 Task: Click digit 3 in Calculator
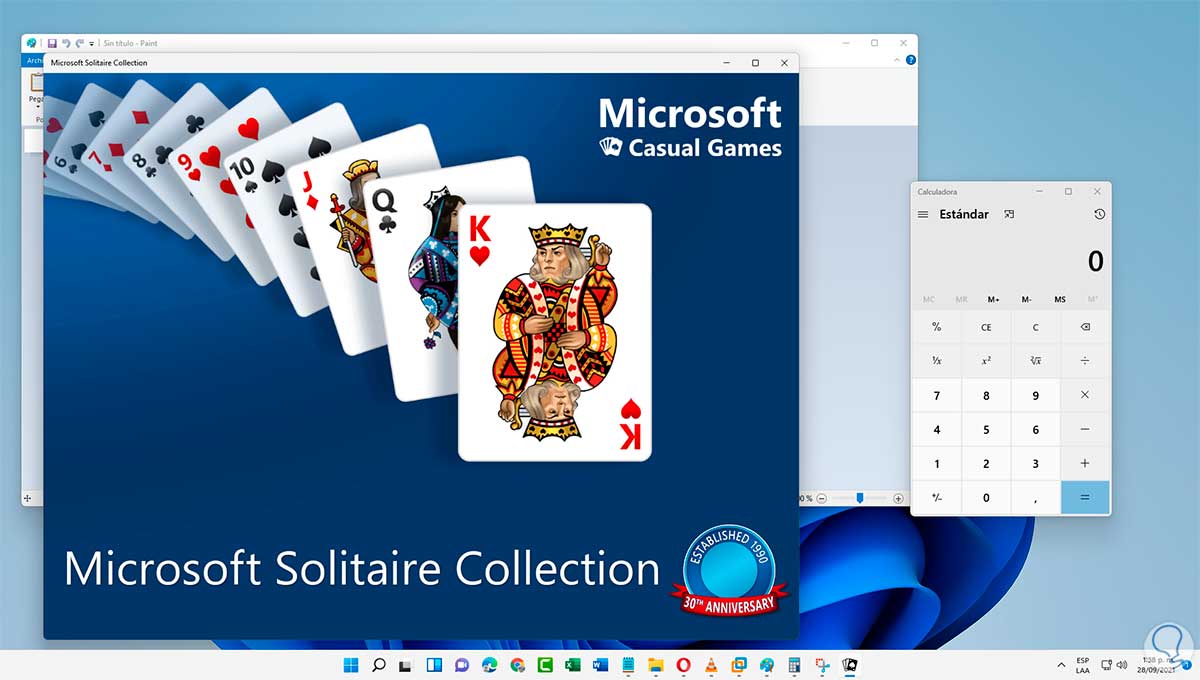click(x=1035, y=464)
